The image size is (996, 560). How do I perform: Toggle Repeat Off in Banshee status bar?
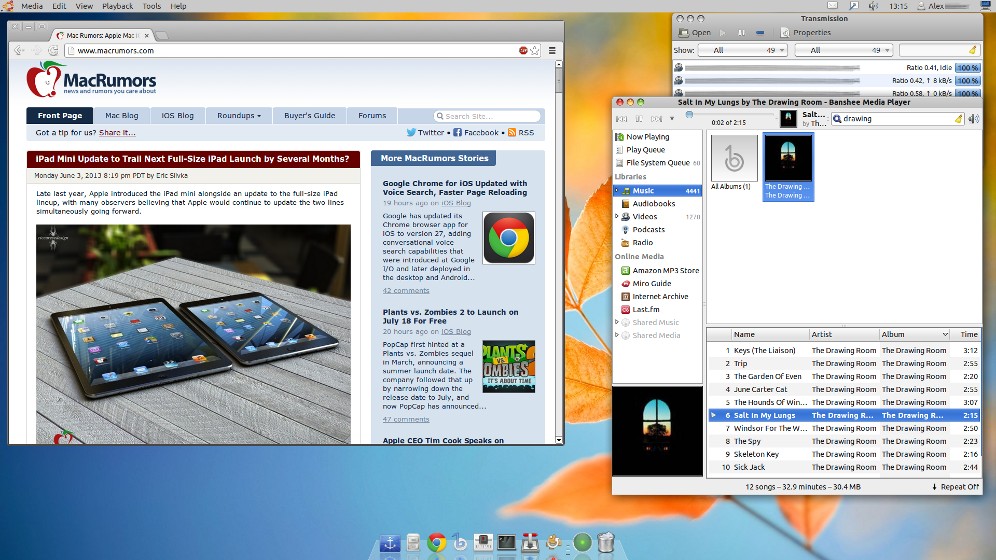pos(955,487)
